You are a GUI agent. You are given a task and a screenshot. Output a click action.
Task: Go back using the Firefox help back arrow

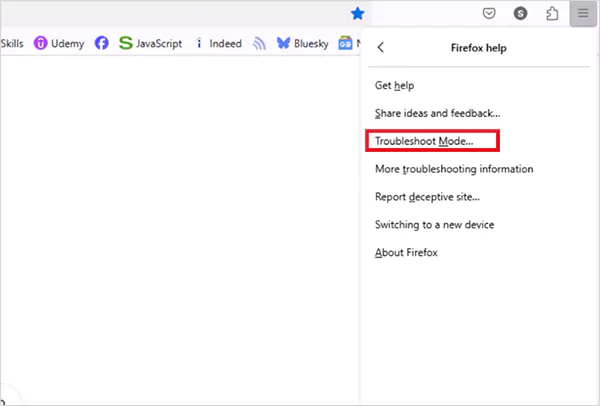click(x=380, y=47)
